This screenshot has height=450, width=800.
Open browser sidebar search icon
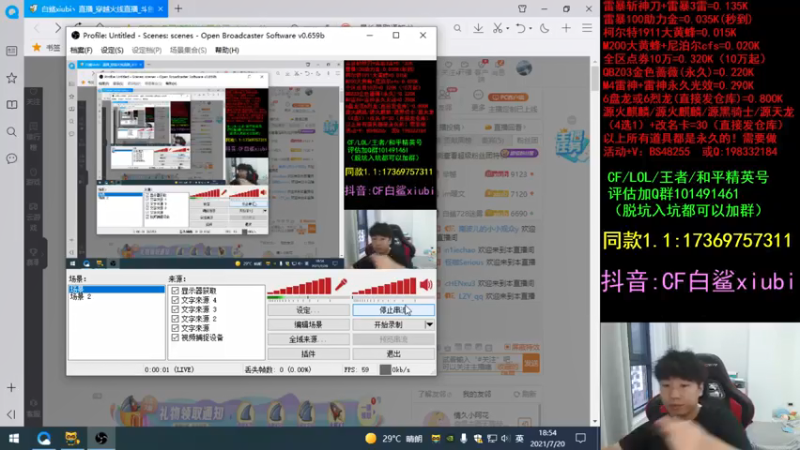click(11, 132)
